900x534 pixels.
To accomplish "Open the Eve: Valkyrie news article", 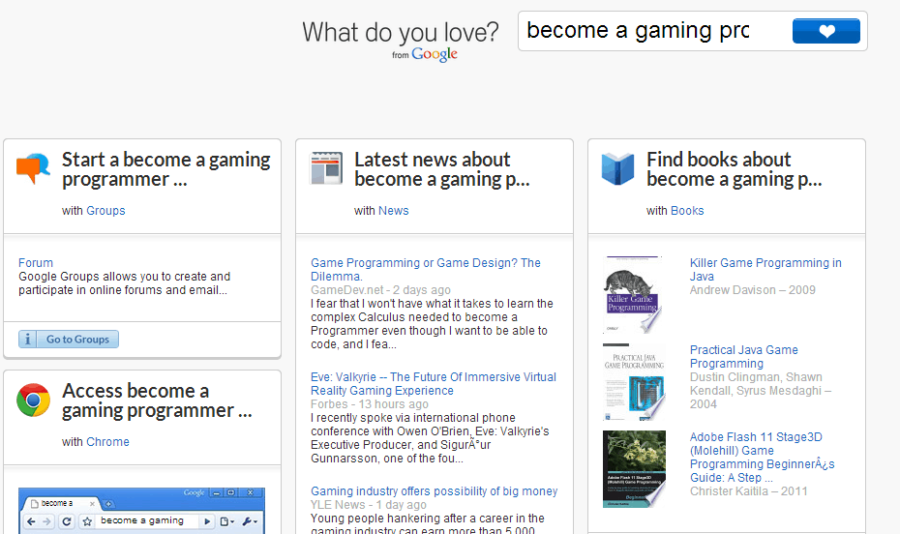I will (x=433, y=384).
